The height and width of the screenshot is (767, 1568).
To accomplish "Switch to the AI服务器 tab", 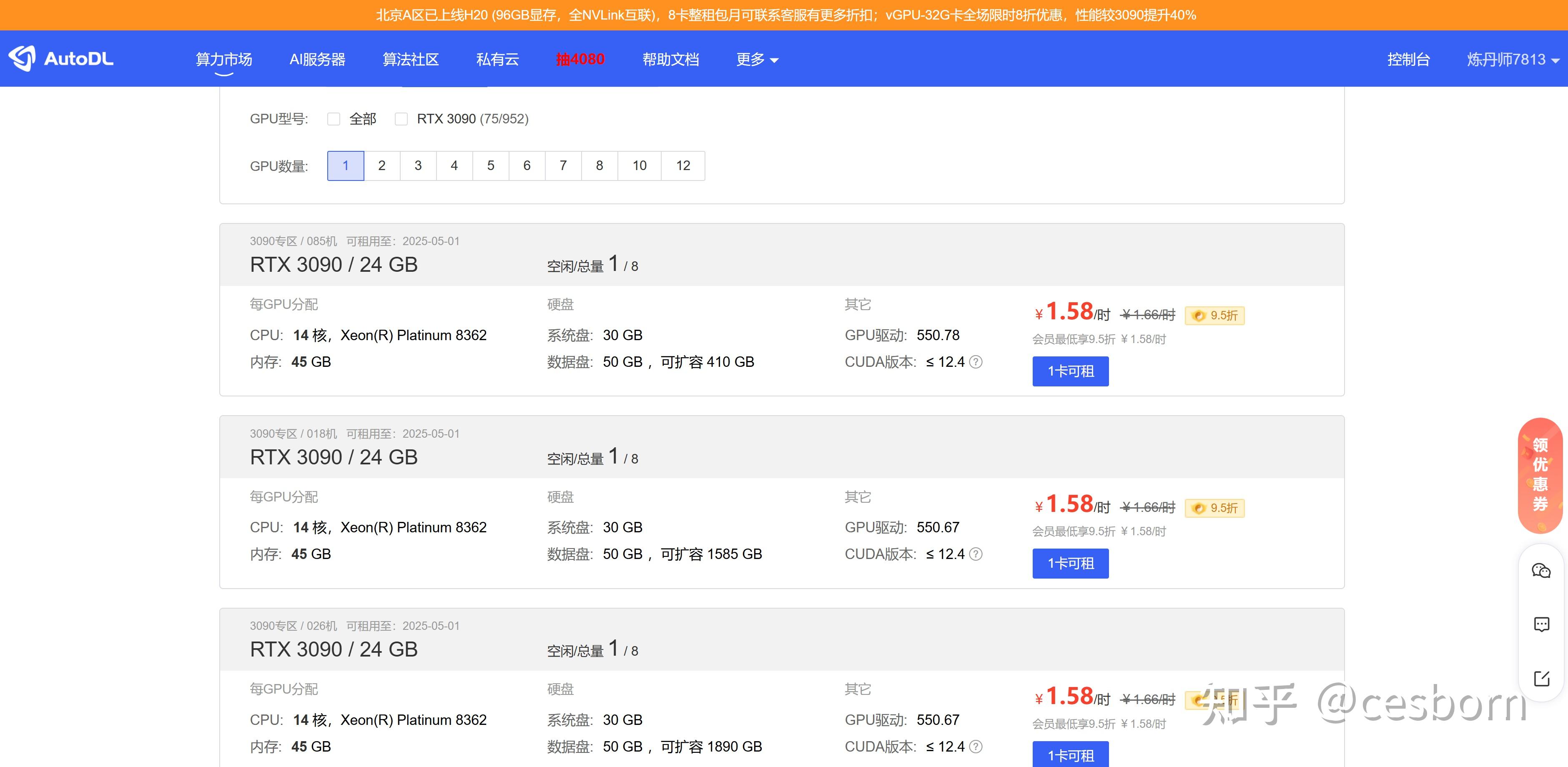I will coord(319,59).
